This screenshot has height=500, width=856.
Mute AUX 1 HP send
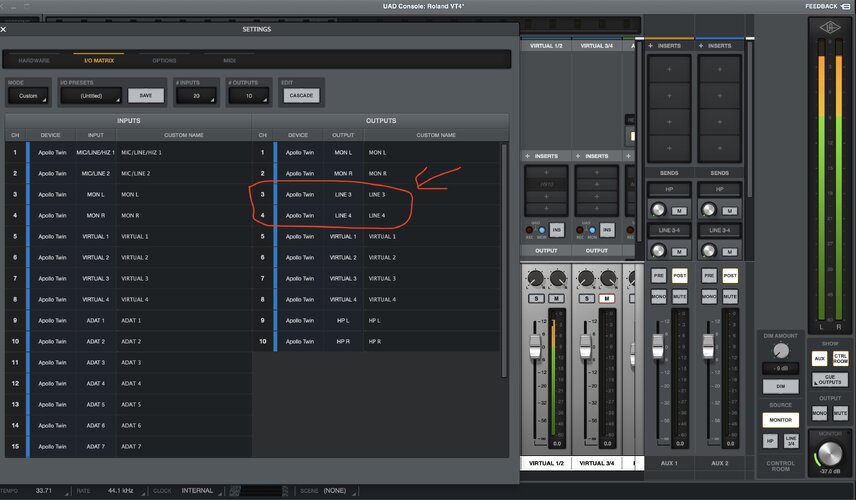pyautogui.click(x=679, y=211)
